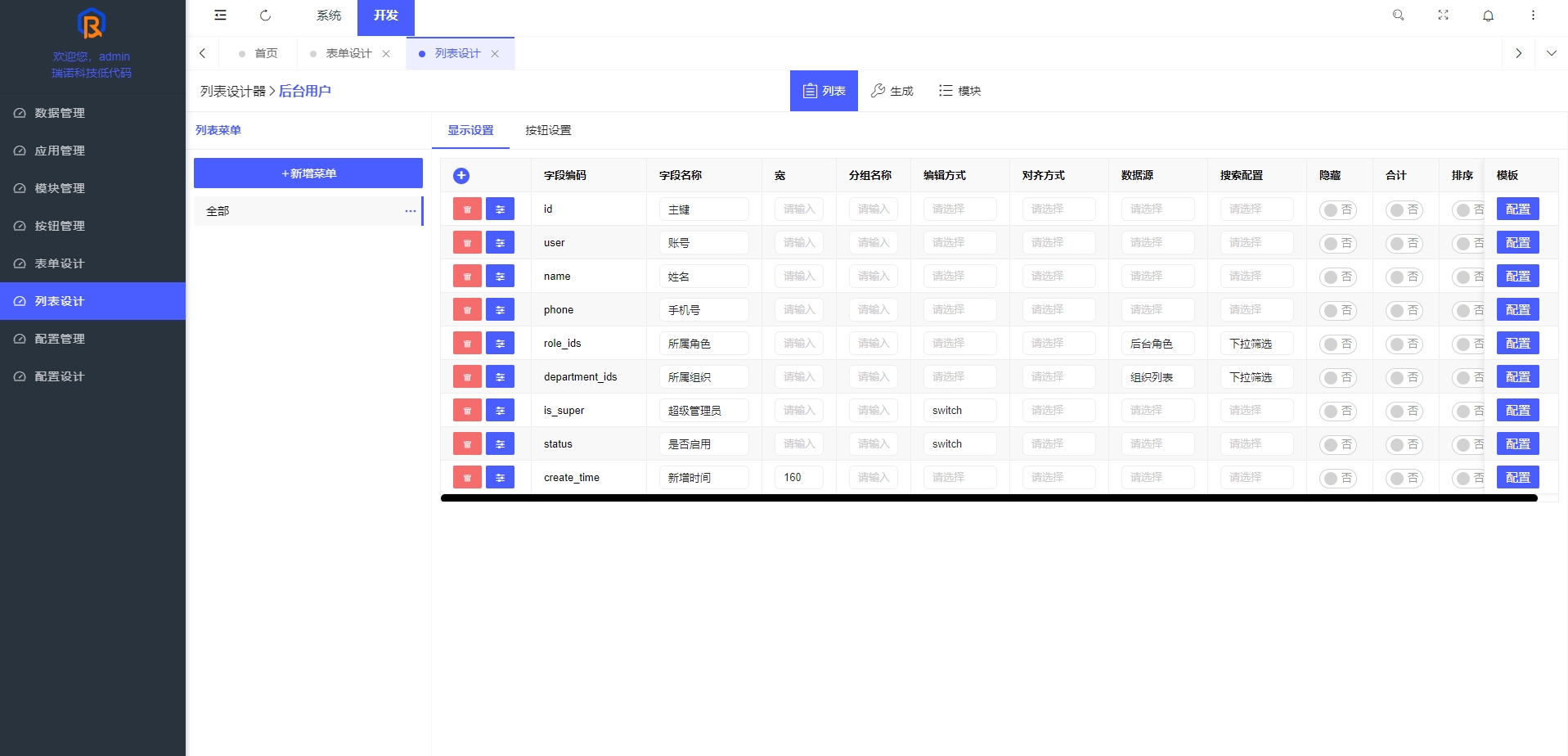The image size is (1568, 756).
Task: Enter fullscreen using the expand icon
Action: (1444, 16)
